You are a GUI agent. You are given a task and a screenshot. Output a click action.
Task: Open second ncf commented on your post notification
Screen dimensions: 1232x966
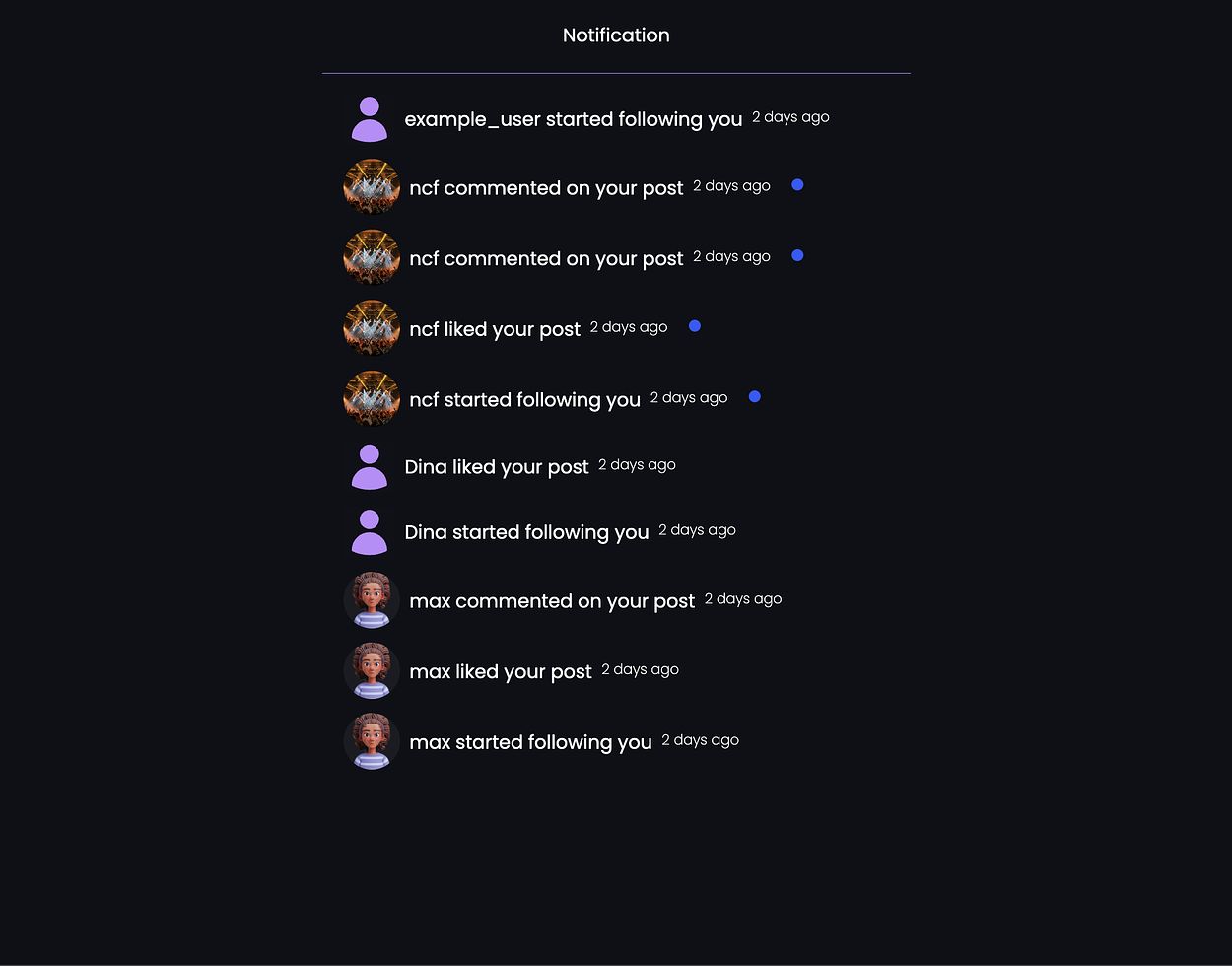546,258
